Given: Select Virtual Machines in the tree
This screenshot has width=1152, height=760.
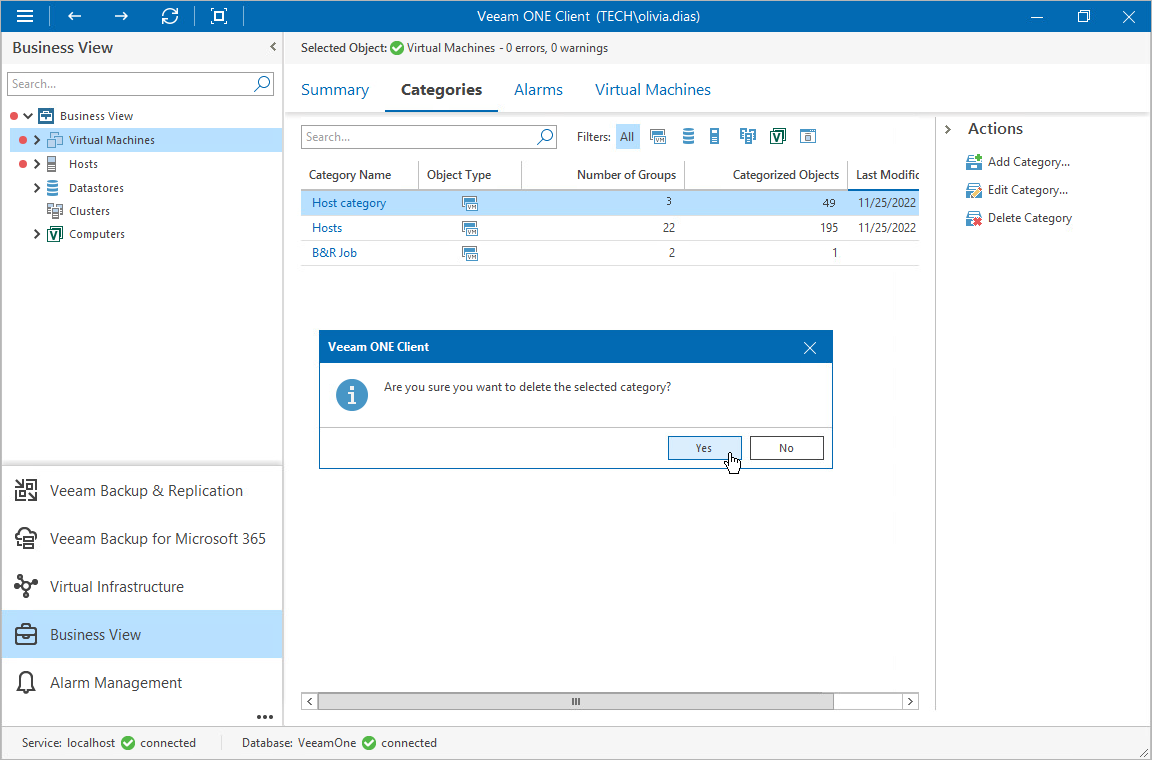Looking at the screenshot, I should click(112, 140).
